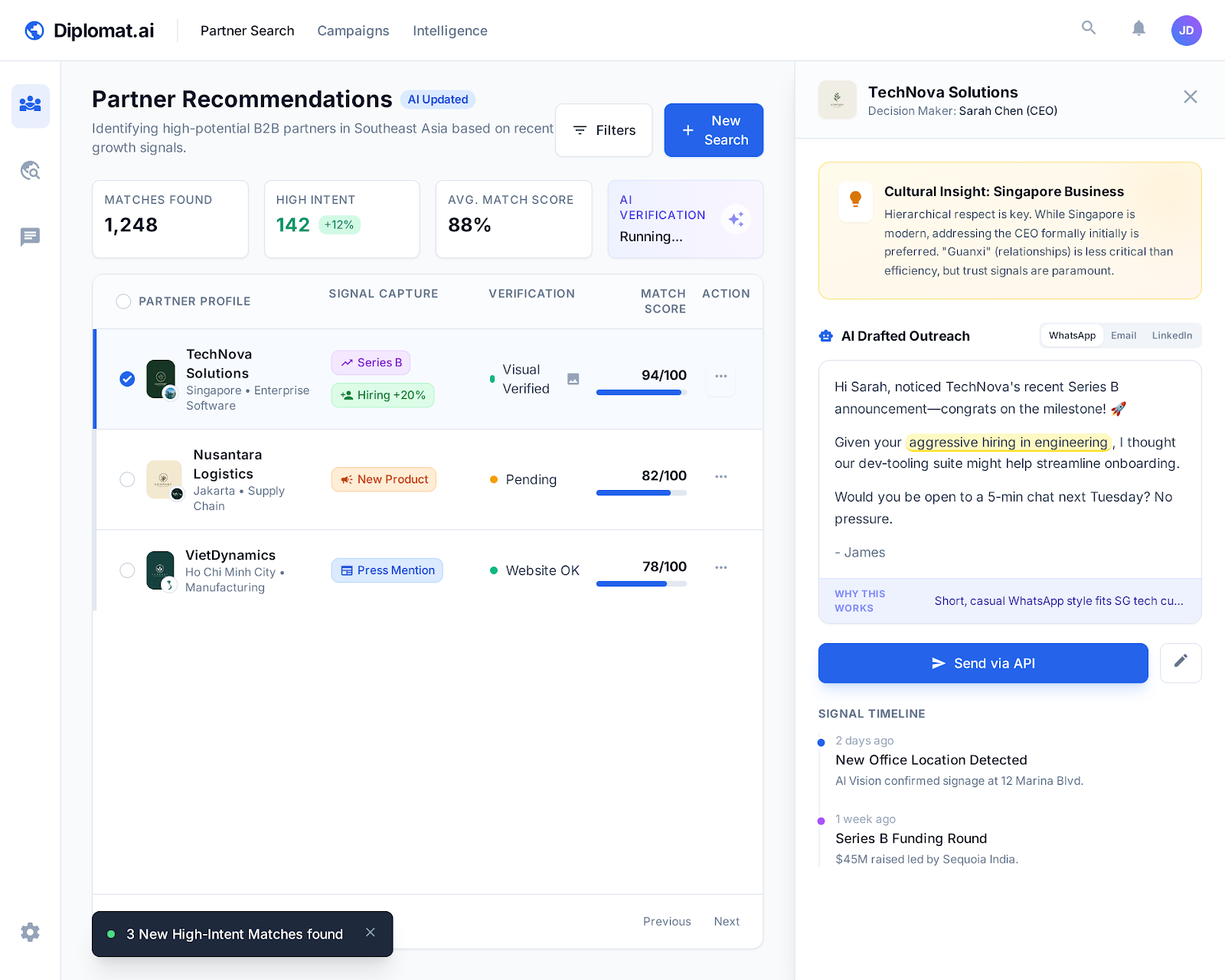This screenshot has height=980, width=1225.
Task: Select the VietDynamics row checkbox
Action: [126, 570]
